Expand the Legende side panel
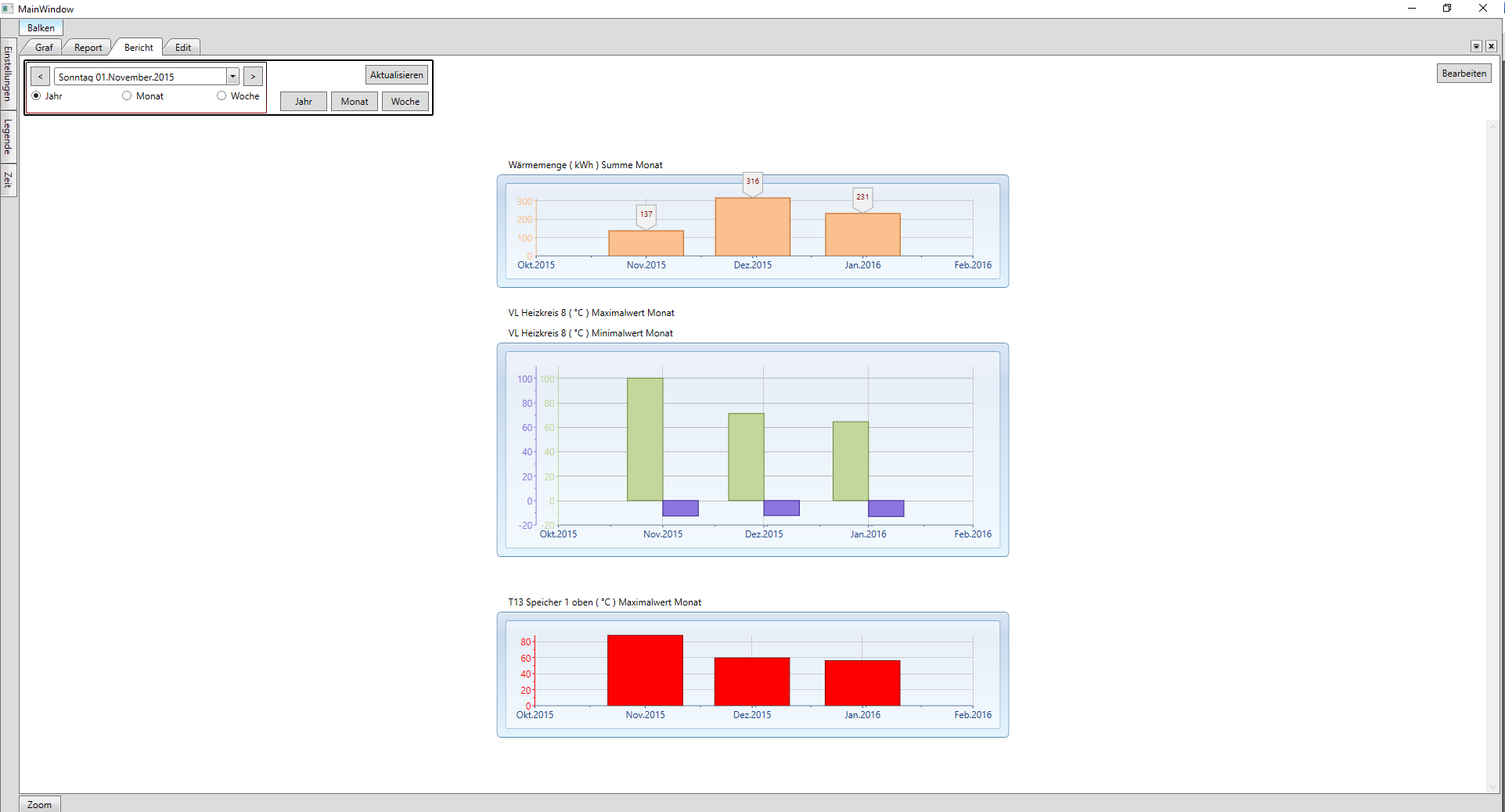1505x812 pixels. tap(8, 137)
